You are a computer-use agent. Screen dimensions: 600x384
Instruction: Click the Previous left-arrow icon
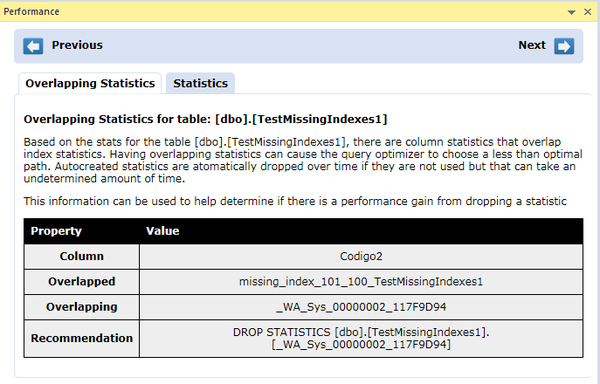pyautogui.click(x=33, y=46)
